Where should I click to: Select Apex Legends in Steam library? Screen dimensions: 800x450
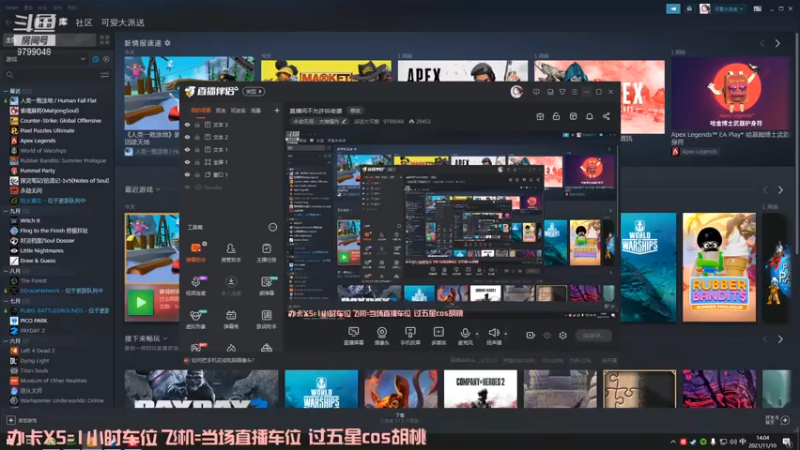click(38, 140)
